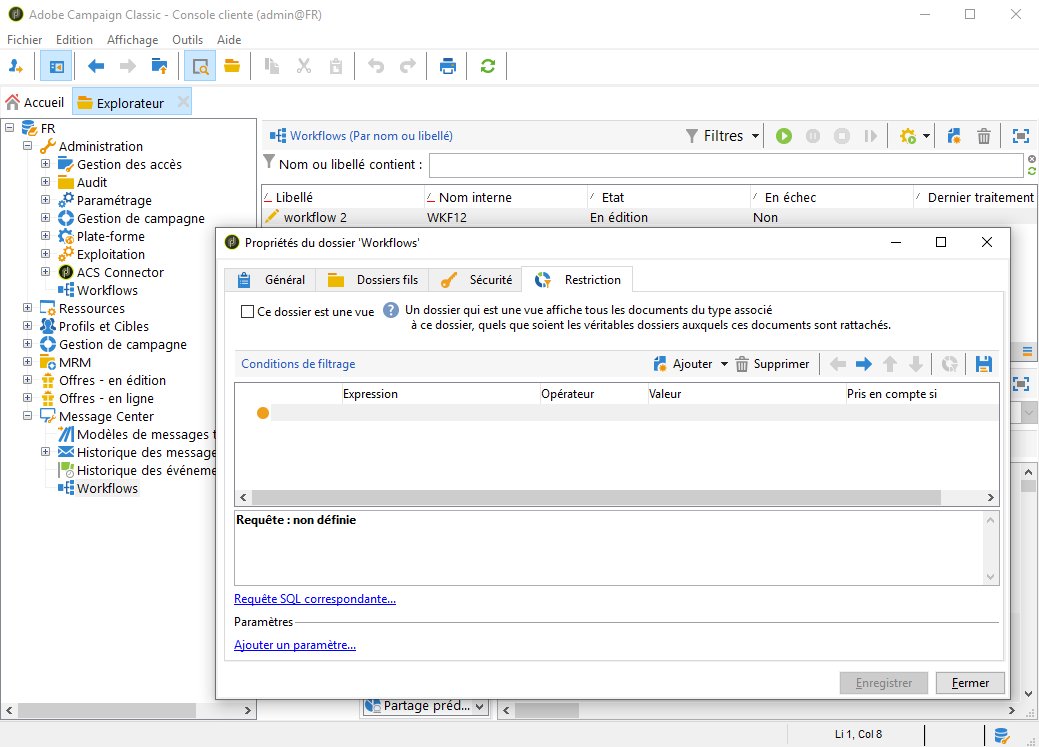Viewport: 1039px width, 747px height.
Task: Click the filter conditions horizontal scrollbar
Action: 596,497
